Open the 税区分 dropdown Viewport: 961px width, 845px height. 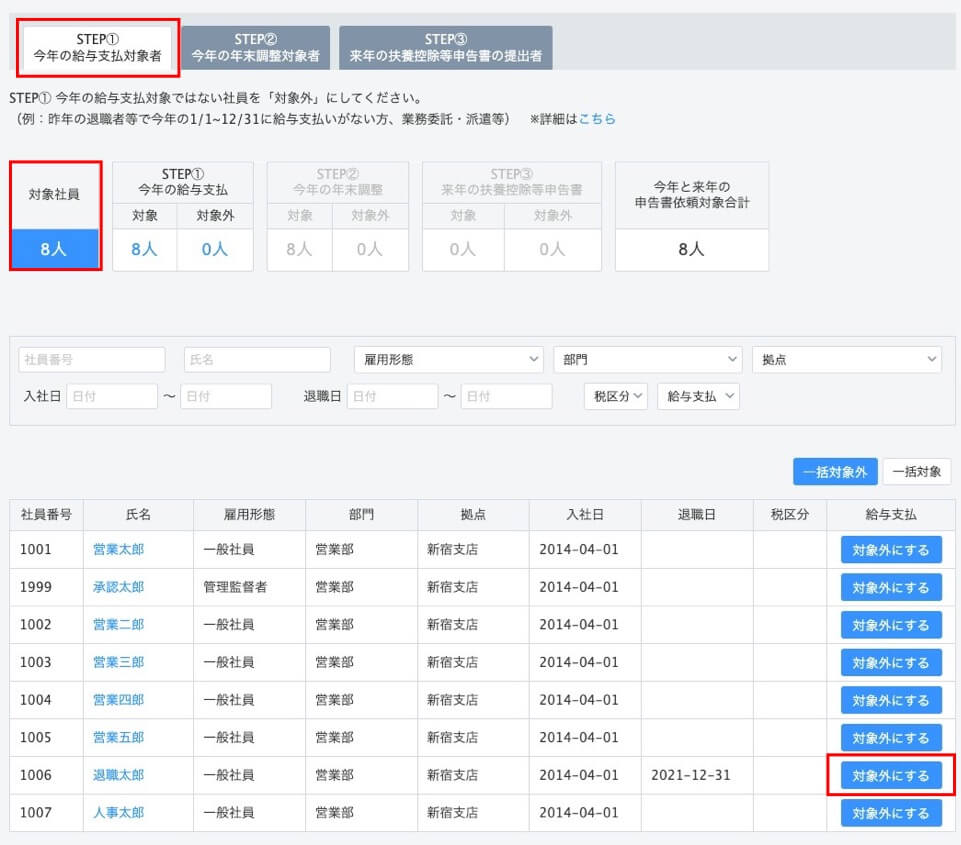tap(615, 396)
